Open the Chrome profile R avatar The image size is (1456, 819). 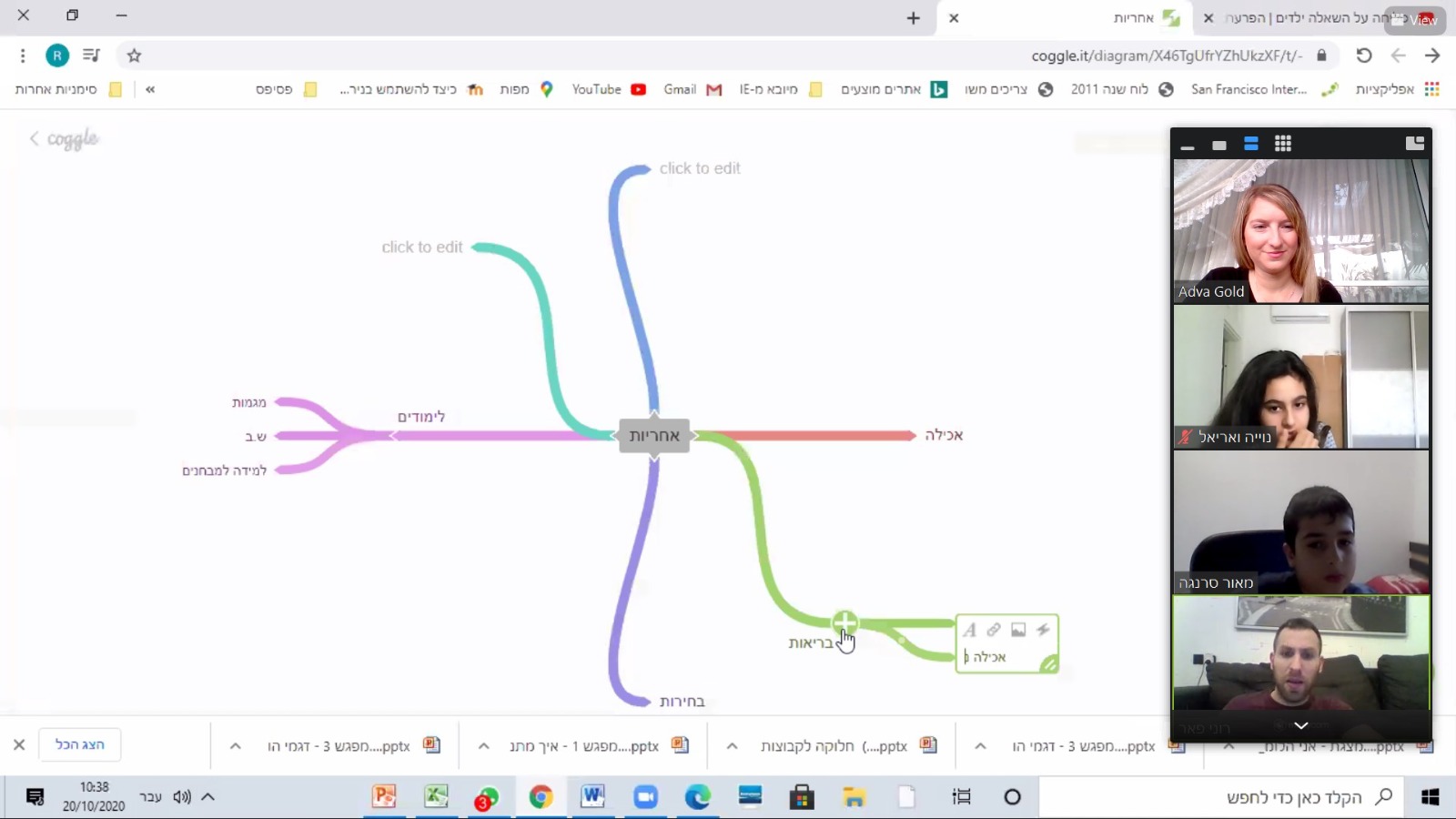pos(57,56)
